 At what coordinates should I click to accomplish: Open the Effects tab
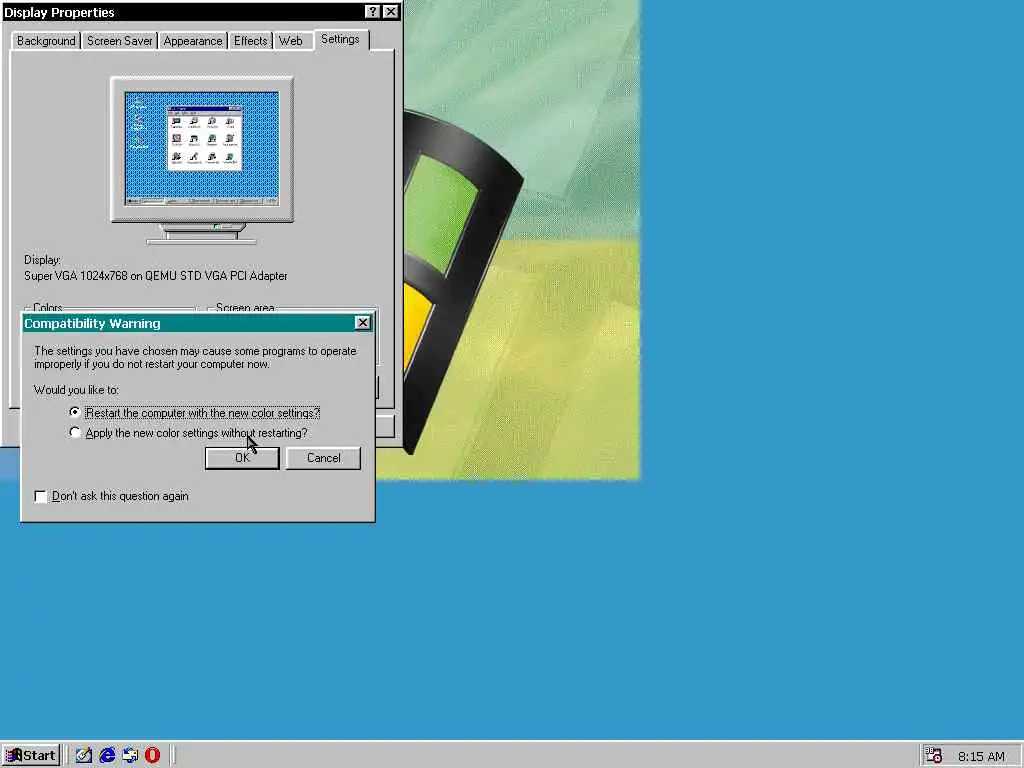(x=250, y=40)
